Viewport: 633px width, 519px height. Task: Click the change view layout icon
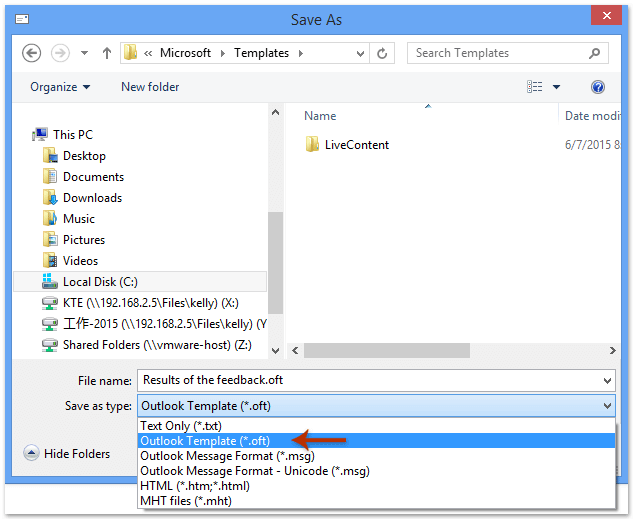pos(535,87)
